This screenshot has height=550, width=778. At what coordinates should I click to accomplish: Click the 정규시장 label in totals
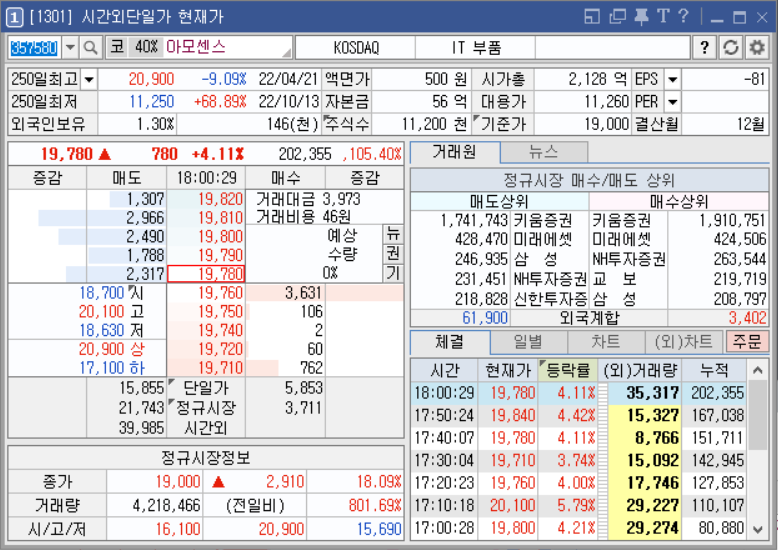[205, 408]
